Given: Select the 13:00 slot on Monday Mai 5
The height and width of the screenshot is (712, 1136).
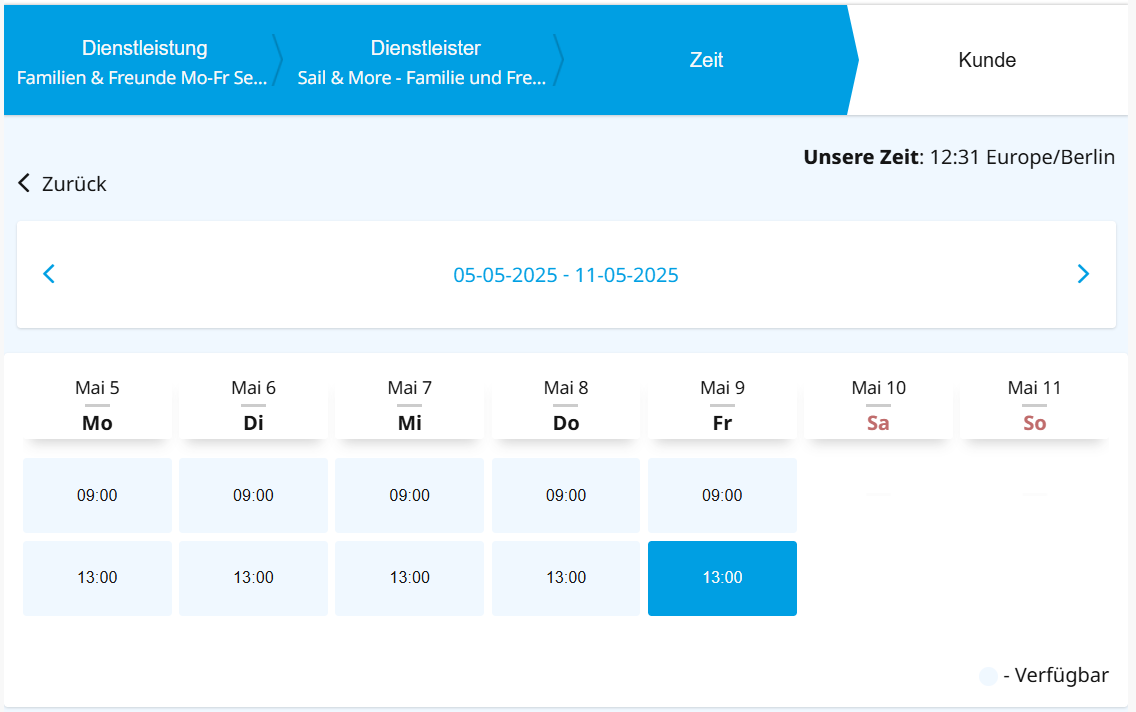Looking at the screenshot, I should coord(97,578).
